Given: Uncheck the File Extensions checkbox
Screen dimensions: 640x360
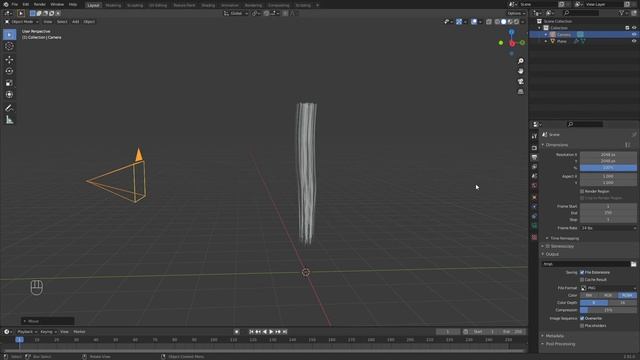Looking at the screenshot, I should point(582,272).
